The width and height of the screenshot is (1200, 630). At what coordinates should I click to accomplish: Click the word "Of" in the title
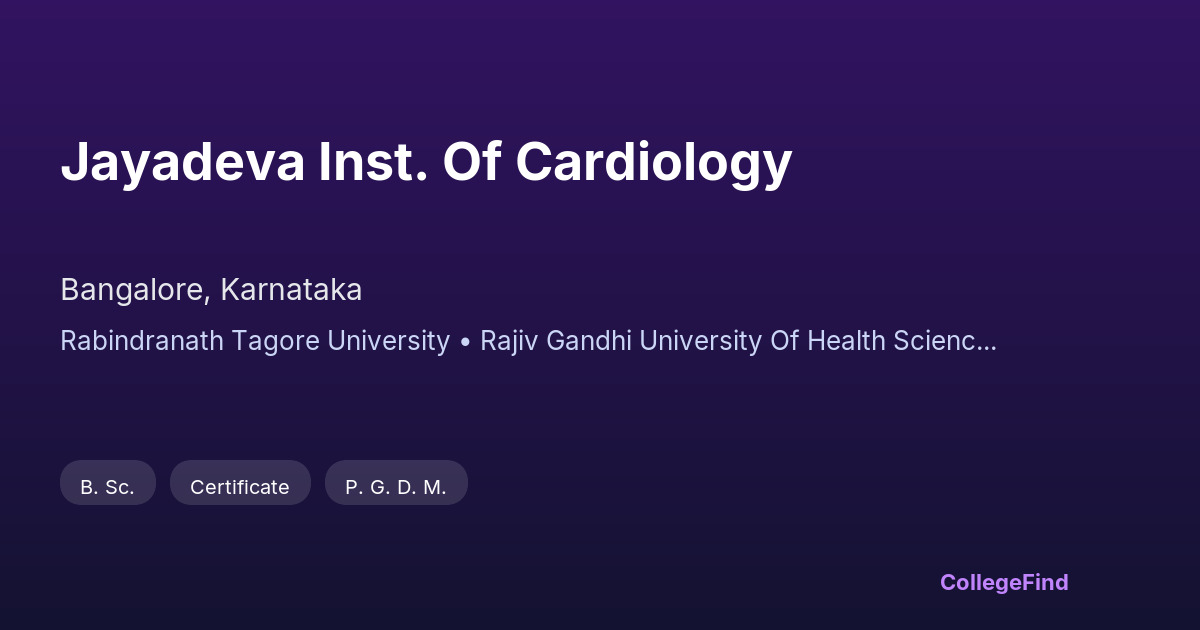(471, 162)
